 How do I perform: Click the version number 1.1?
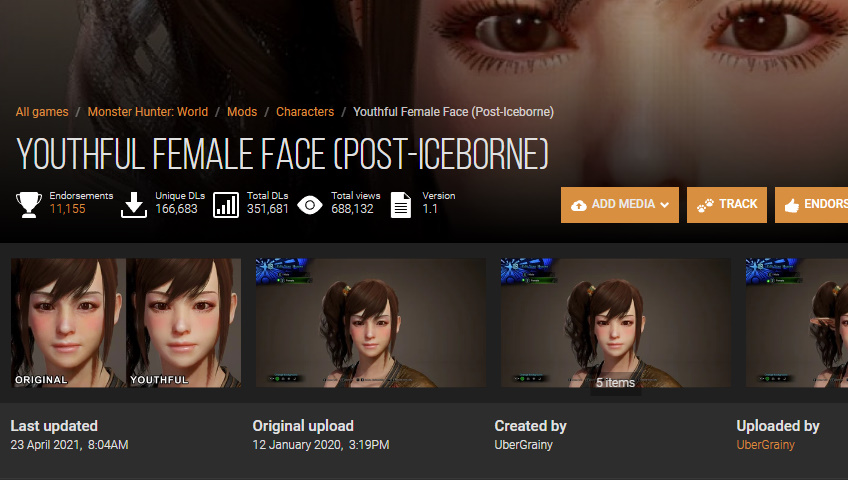[x=429, y=209]
